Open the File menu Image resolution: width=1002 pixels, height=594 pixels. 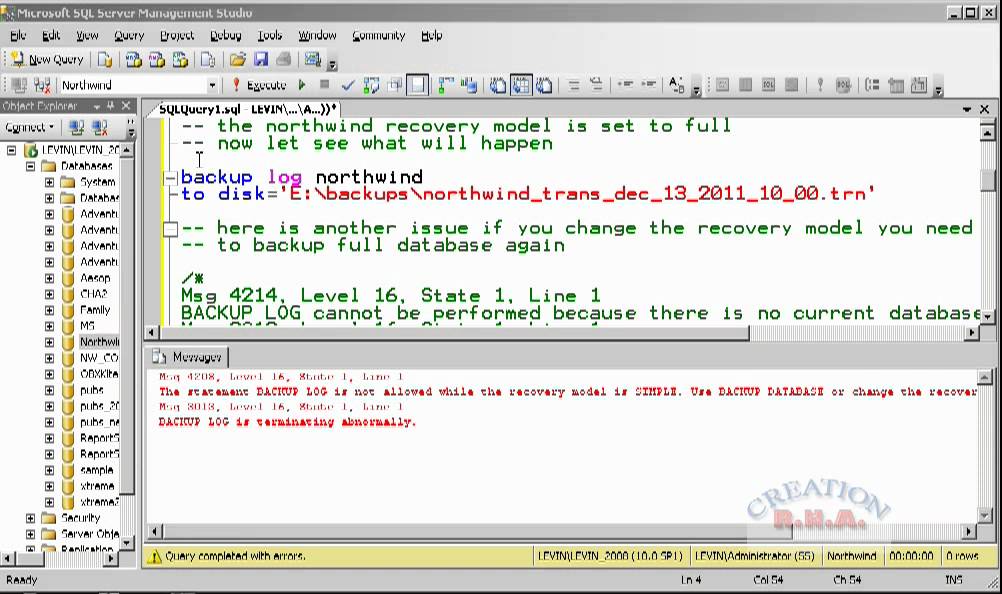point(18,36)
